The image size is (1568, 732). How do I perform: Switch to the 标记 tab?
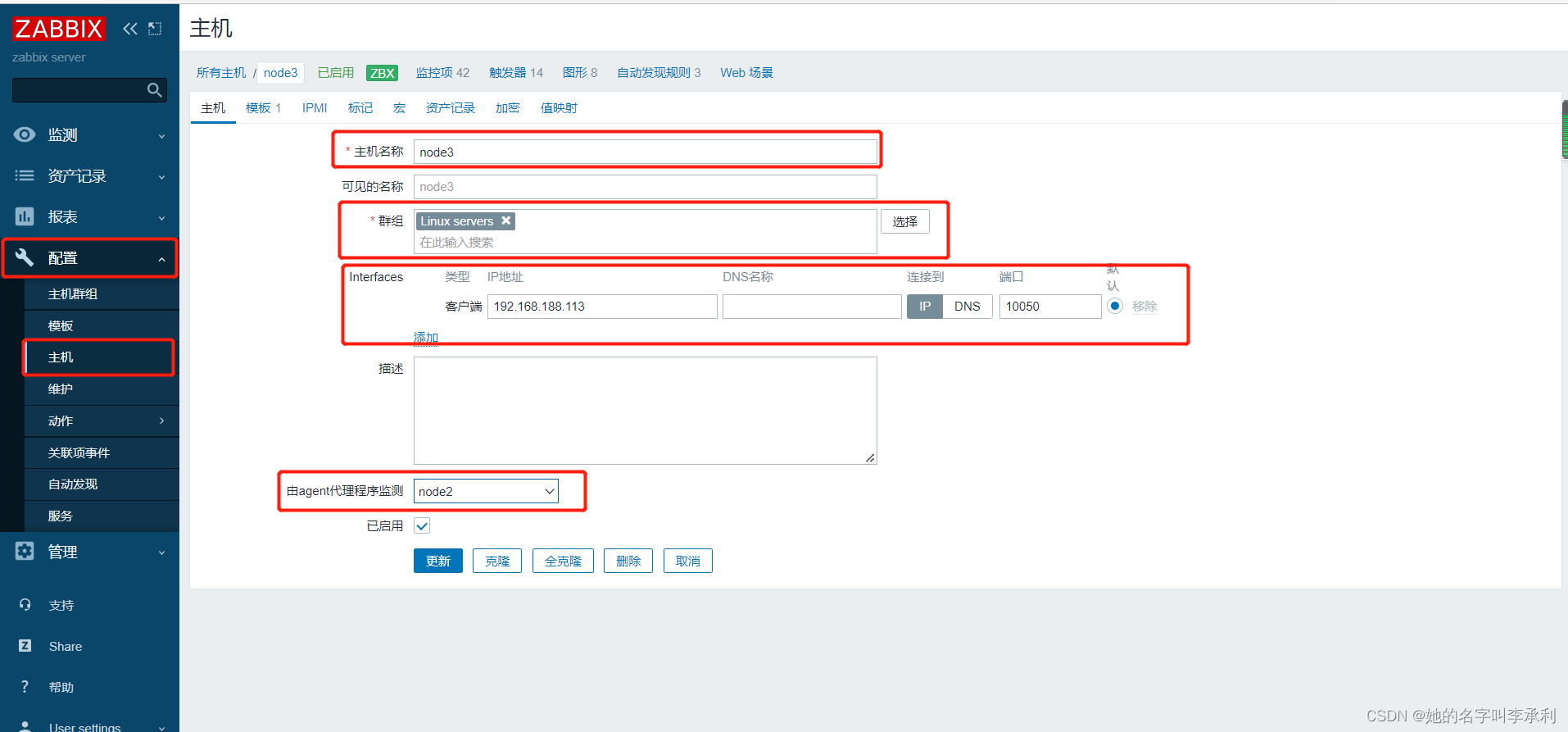click(360, 108)
